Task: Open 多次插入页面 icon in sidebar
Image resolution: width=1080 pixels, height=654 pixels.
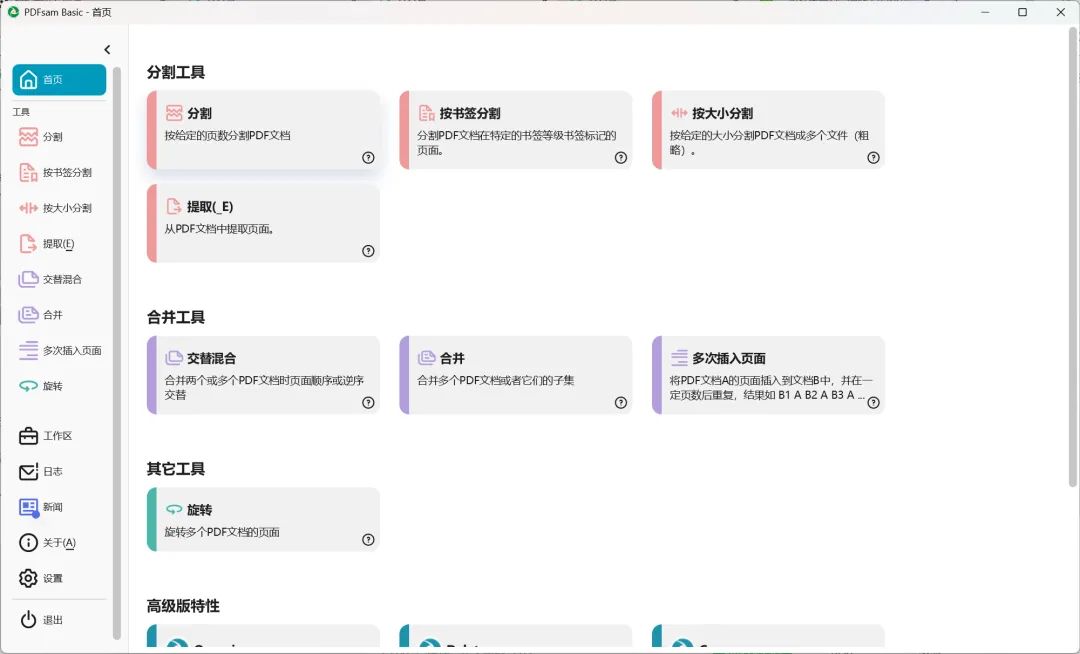Action: coord(28,350)
